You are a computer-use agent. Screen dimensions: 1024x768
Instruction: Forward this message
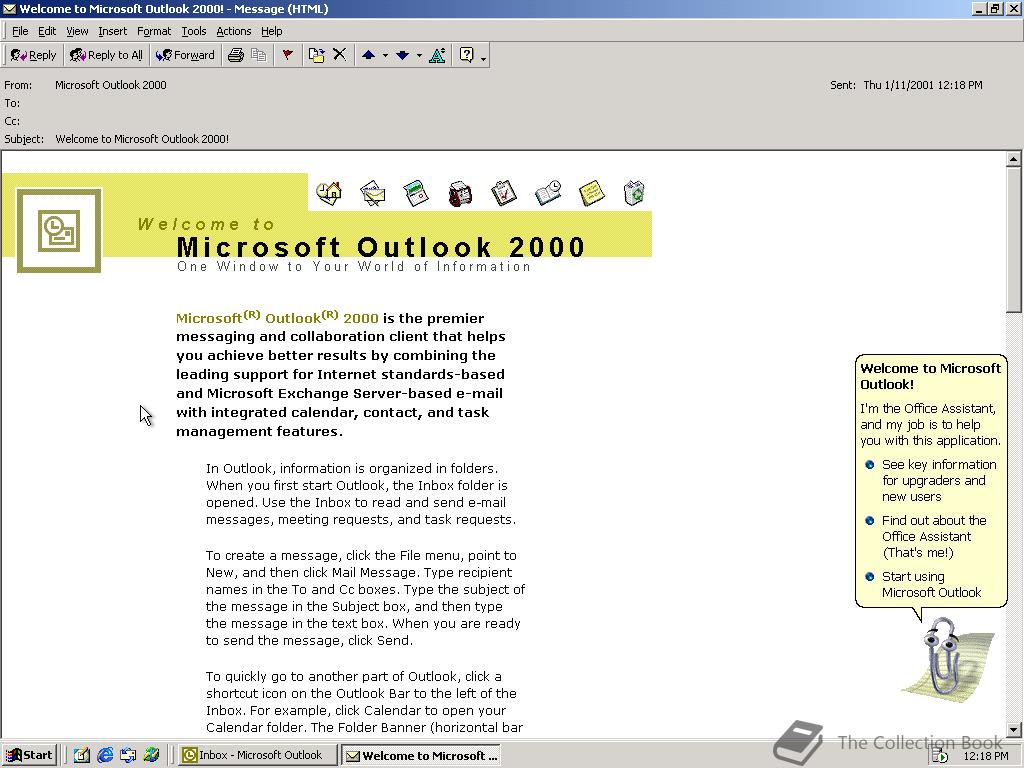185,56
